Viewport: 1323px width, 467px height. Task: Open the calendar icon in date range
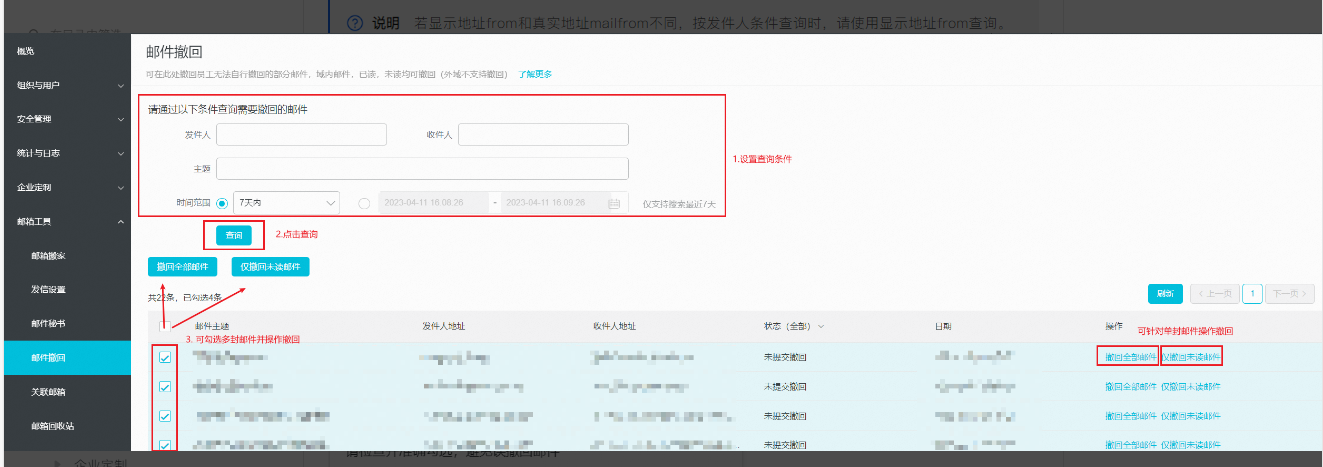(614, 203)
